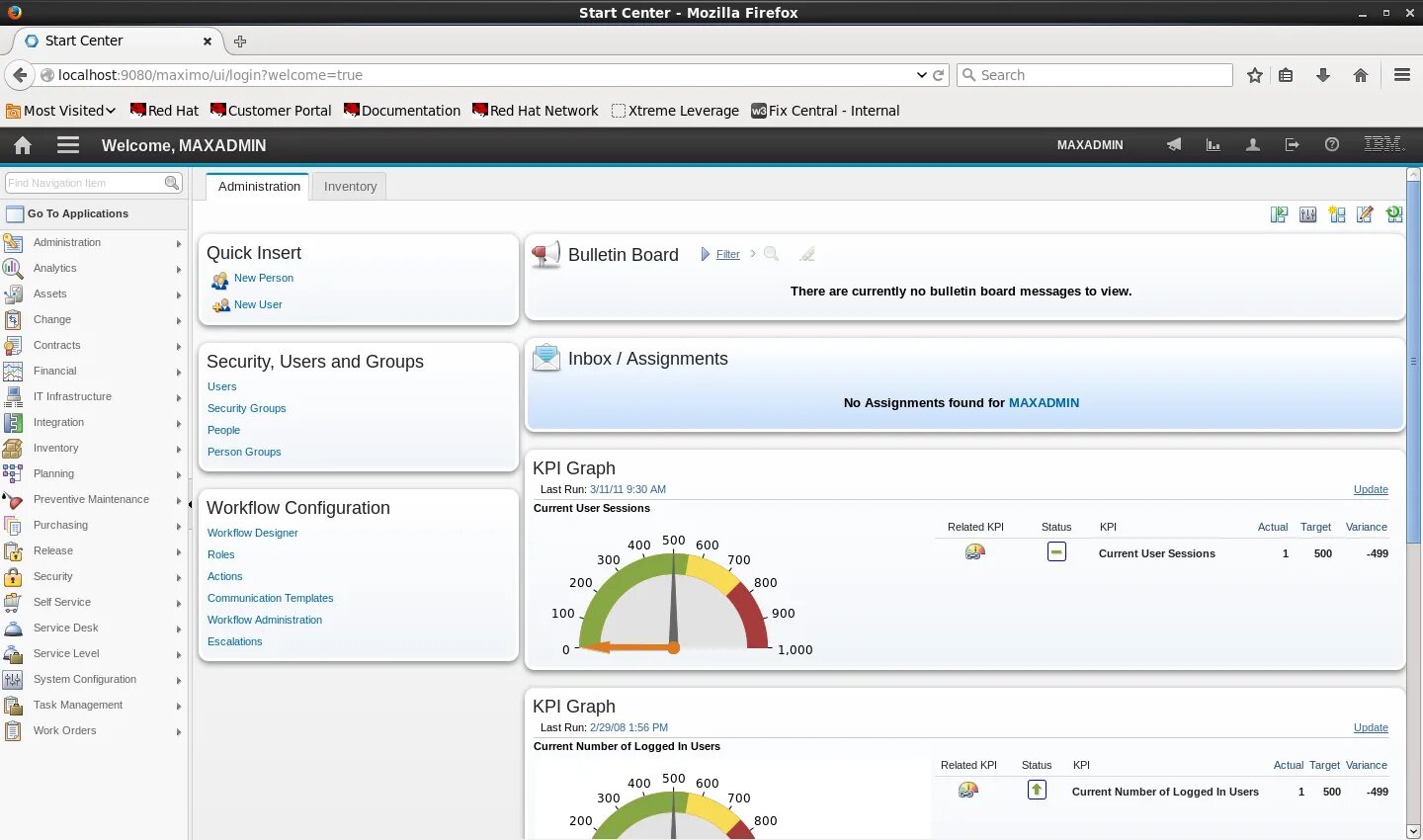Open the Communication Templates link
Viewport: 1423px width, 840px height.
pyautogui.click(x=270, y=598)
